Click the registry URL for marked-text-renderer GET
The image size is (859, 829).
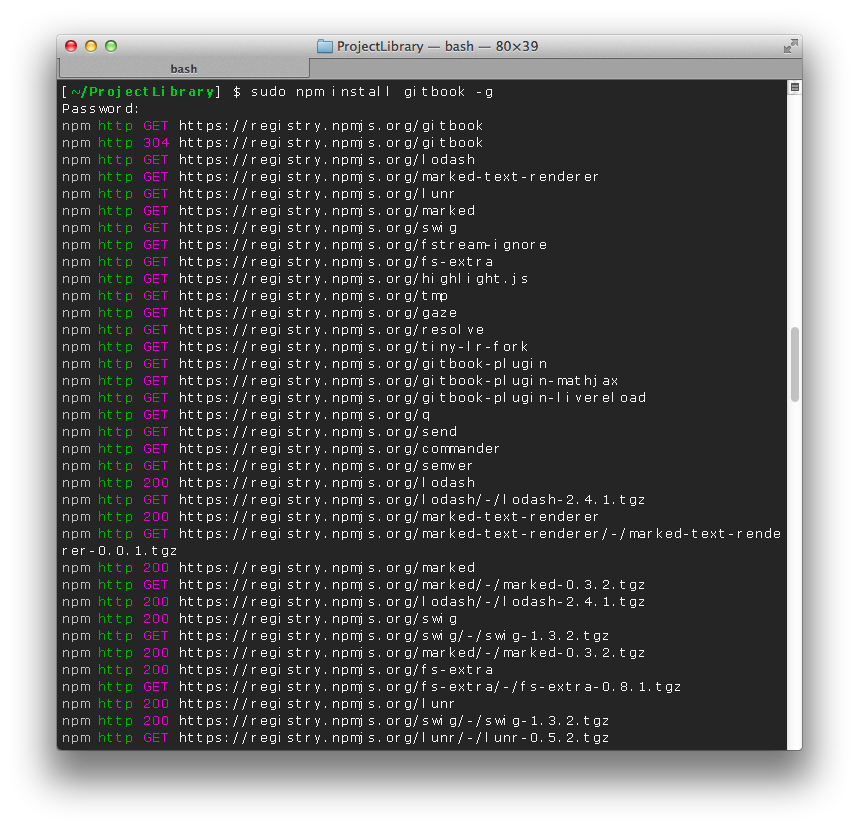(389, 177)
